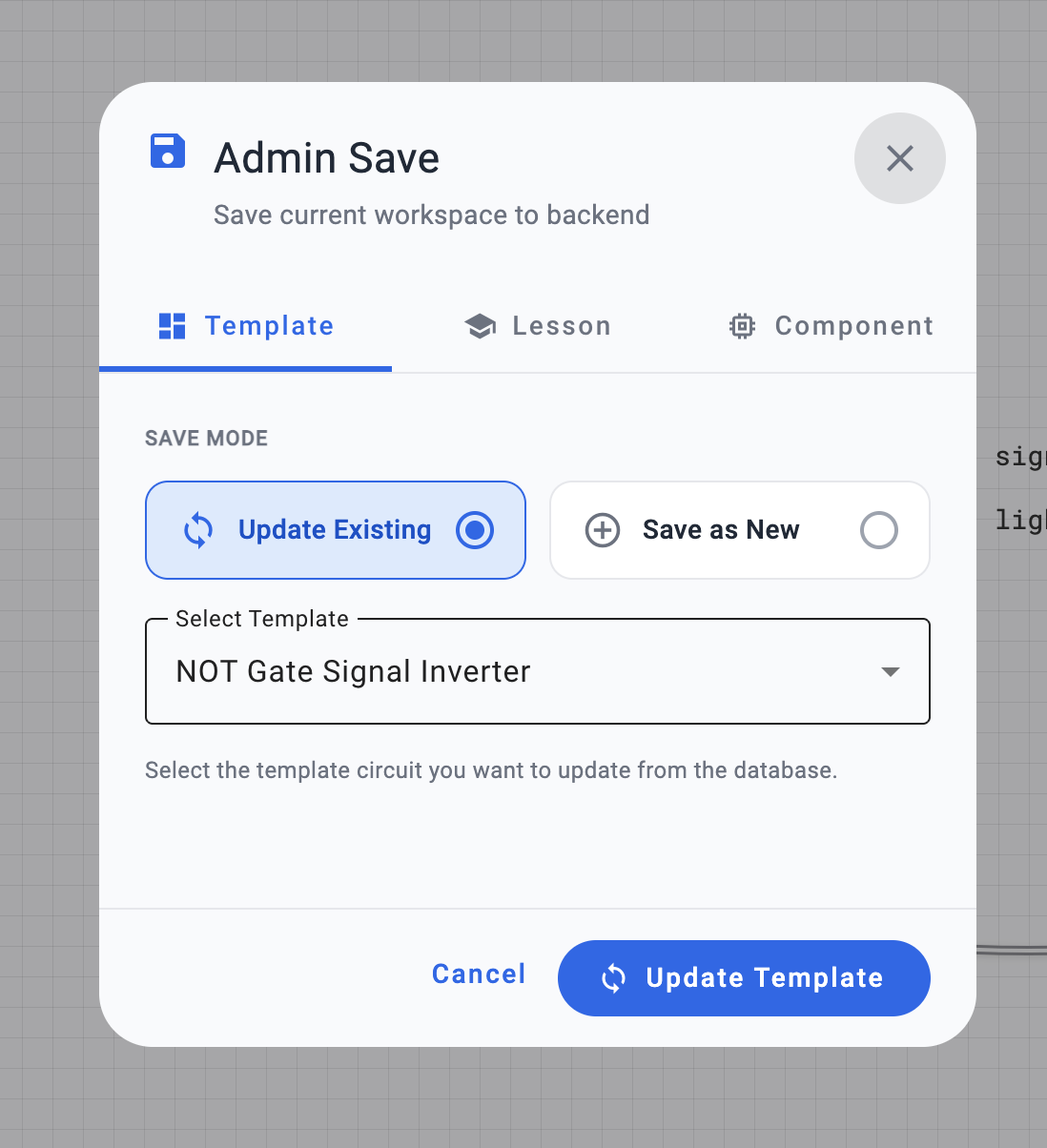Viewport: 1047px width, 1148px height.
Task: Click the Select Template field label
Action: click(262, 619)
